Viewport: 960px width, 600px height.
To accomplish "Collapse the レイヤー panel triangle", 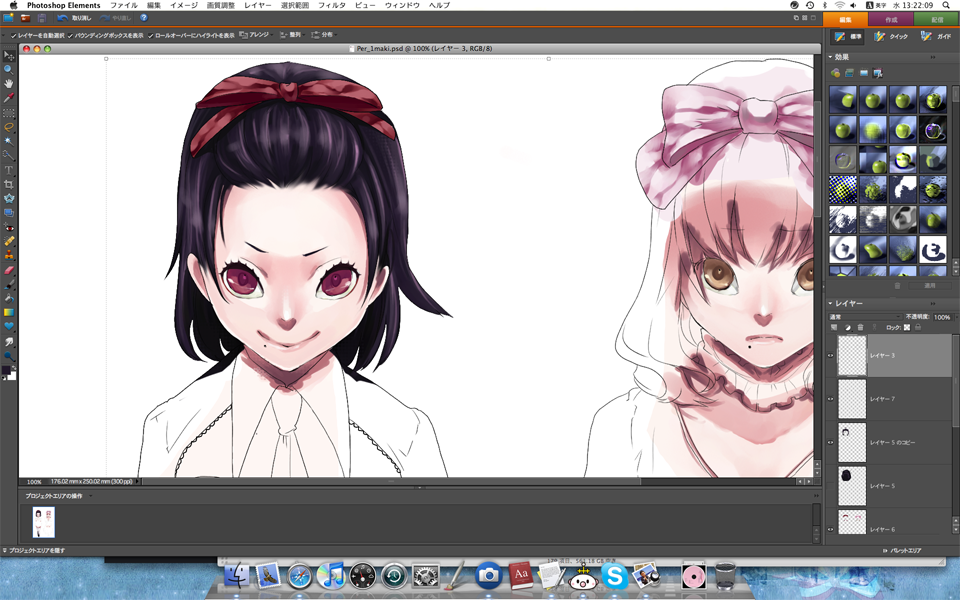I will tap(831, 303).
